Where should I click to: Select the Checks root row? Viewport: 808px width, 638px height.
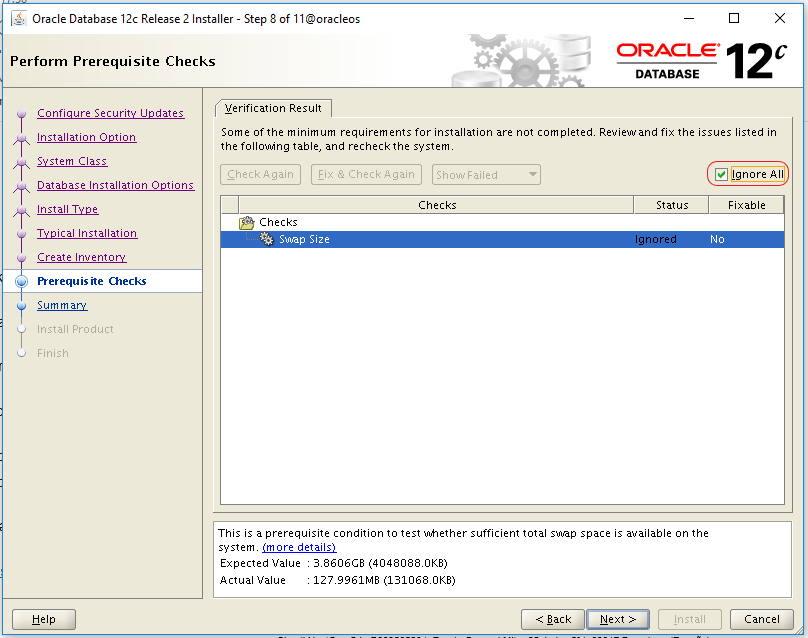coord(502,223)
